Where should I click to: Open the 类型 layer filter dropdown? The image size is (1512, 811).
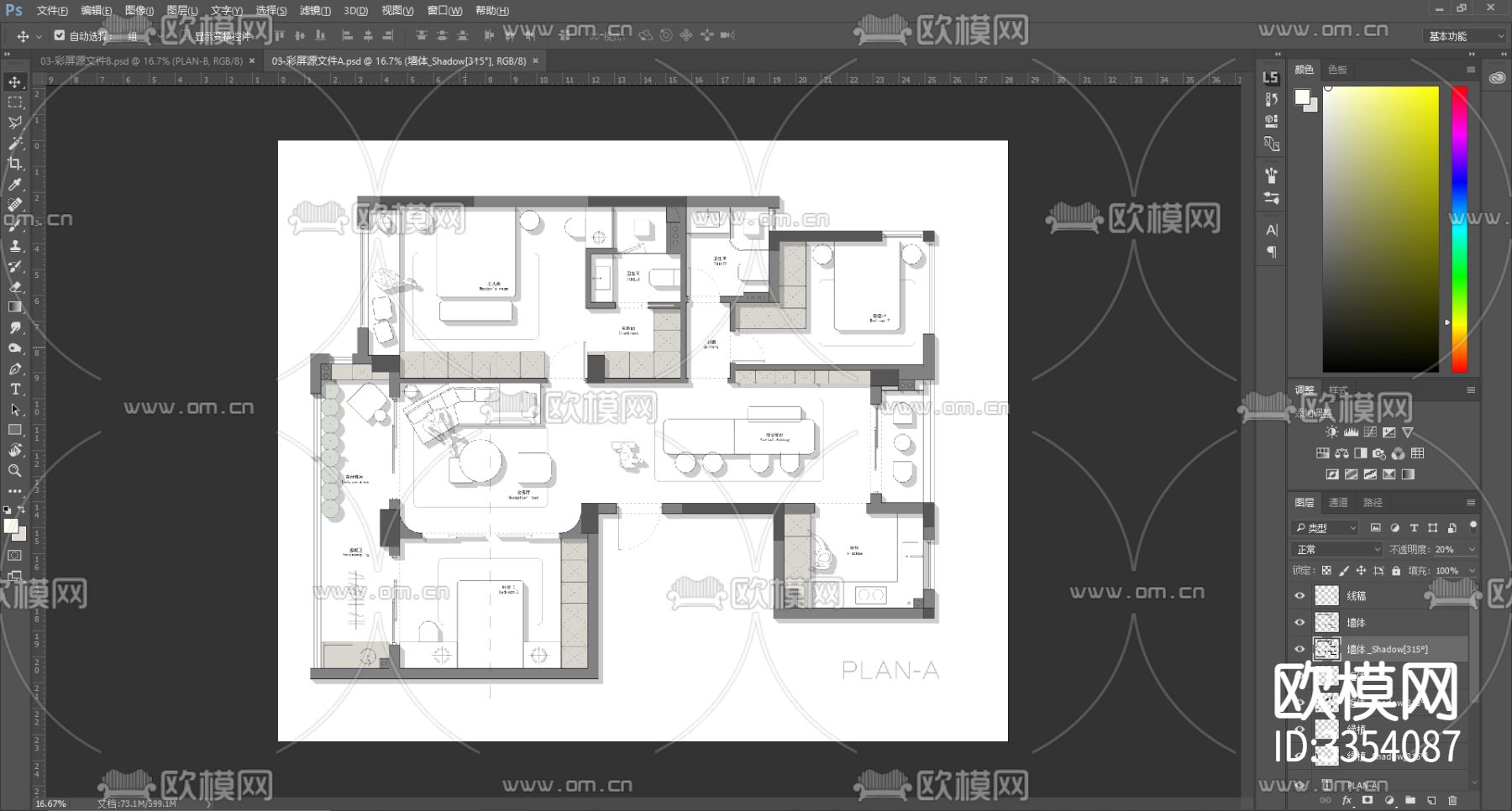[1325, 527]
